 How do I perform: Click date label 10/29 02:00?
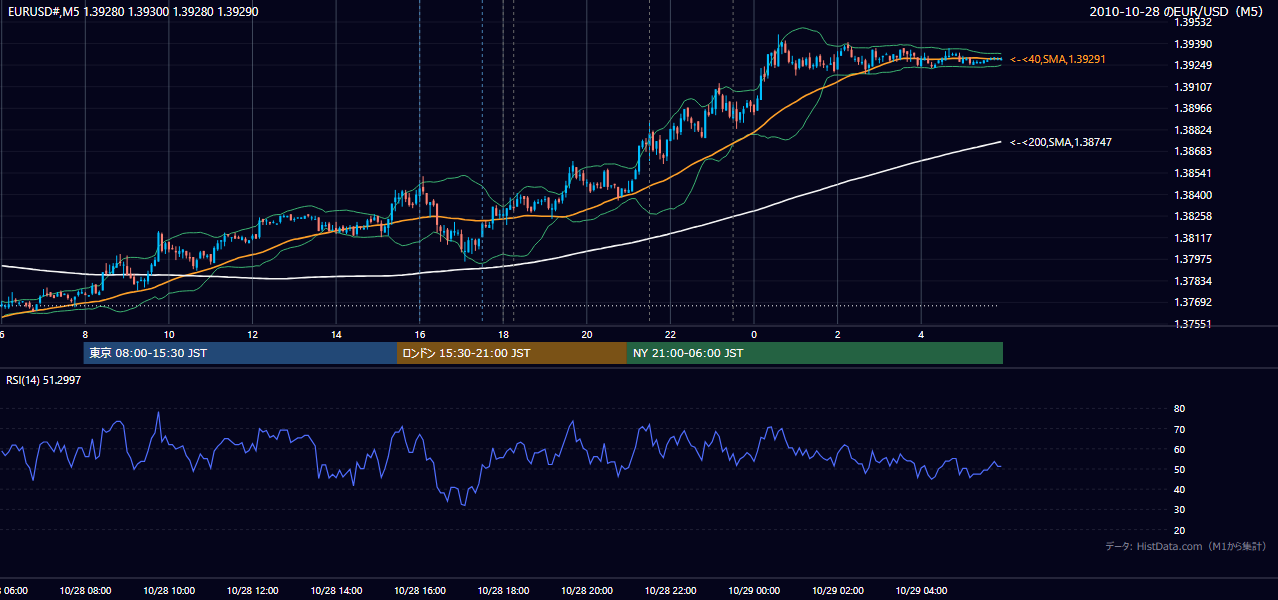(x=838, y=591)
